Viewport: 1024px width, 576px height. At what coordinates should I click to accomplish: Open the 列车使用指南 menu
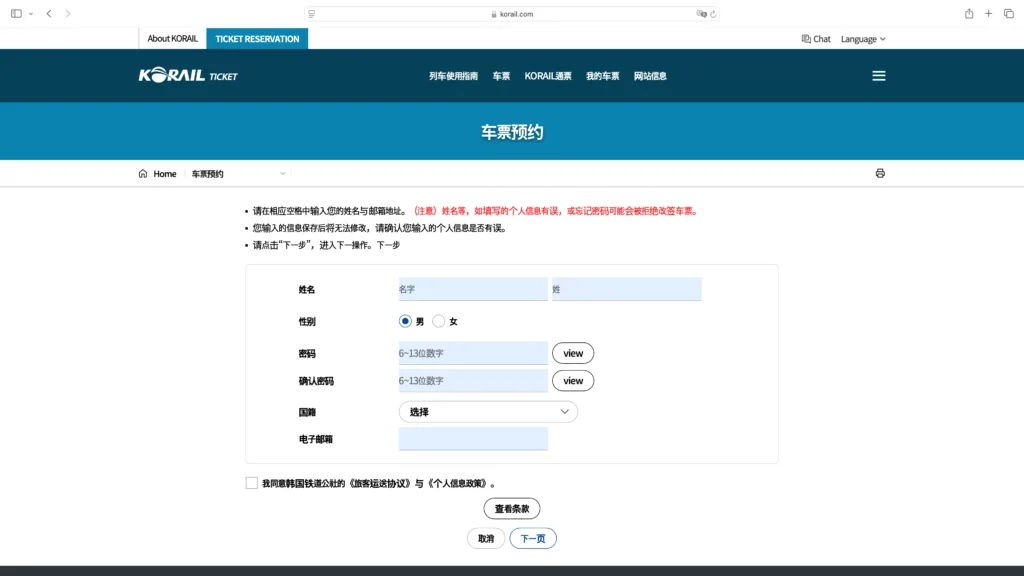(x=453, y=76)
